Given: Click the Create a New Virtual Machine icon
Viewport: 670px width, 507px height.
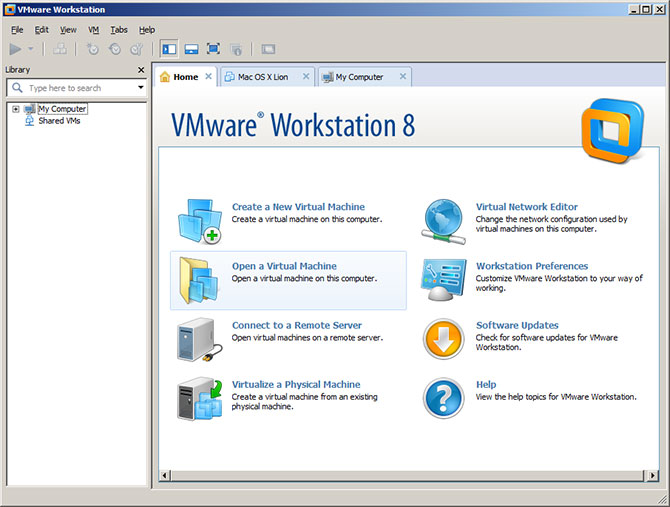Looking at the screenshot, I should coord(200,221).
